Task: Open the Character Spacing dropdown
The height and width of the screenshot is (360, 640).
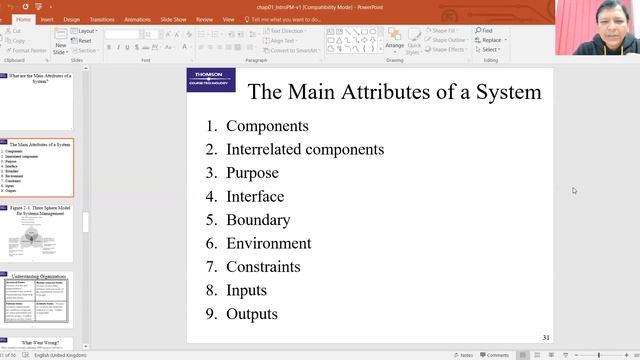Action: 156,48
